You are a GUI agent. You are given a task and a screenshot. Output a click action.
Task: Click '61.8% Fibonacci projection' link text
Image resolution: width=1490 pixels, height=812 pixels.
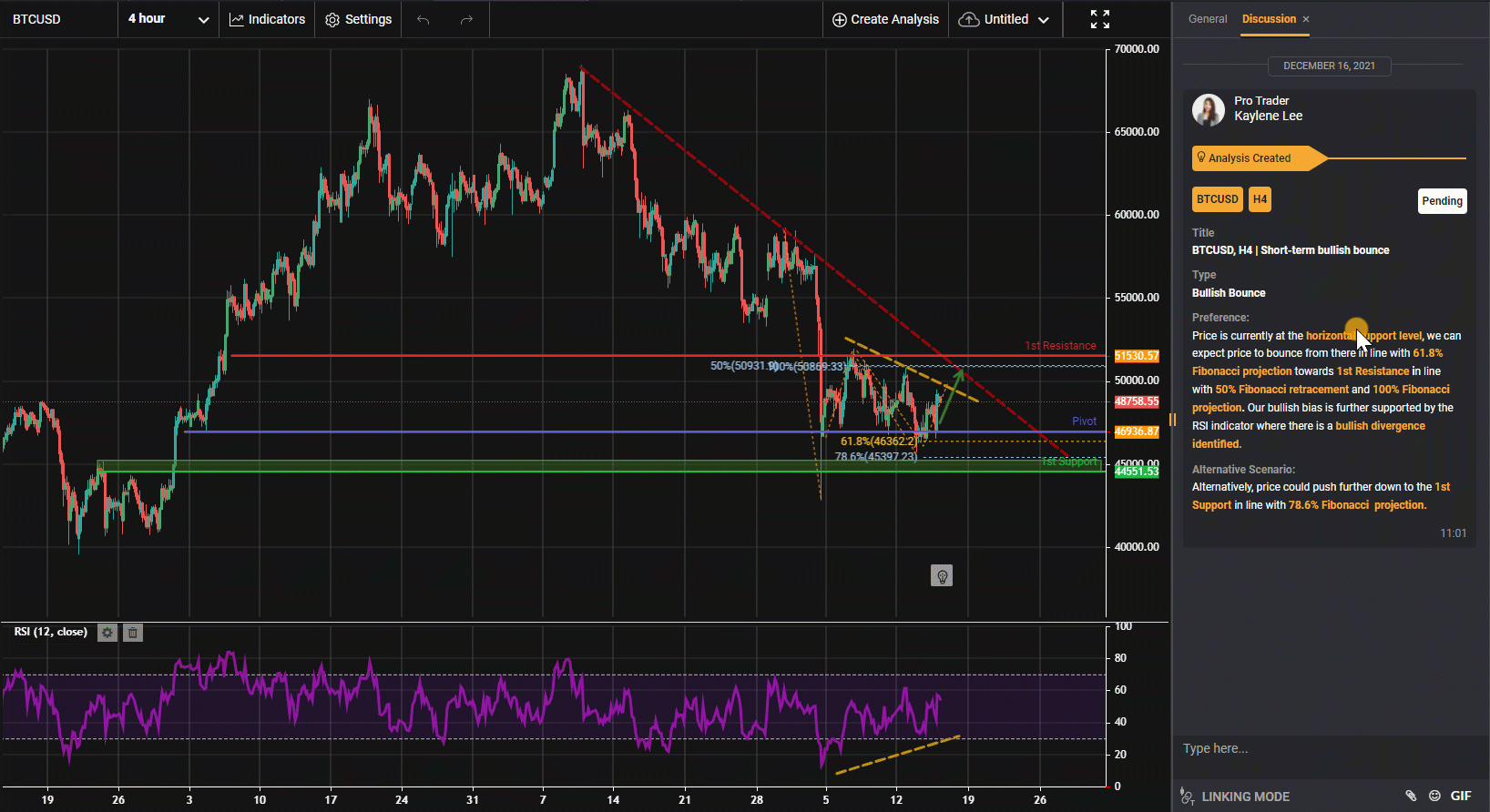(x=1318, y=362)
